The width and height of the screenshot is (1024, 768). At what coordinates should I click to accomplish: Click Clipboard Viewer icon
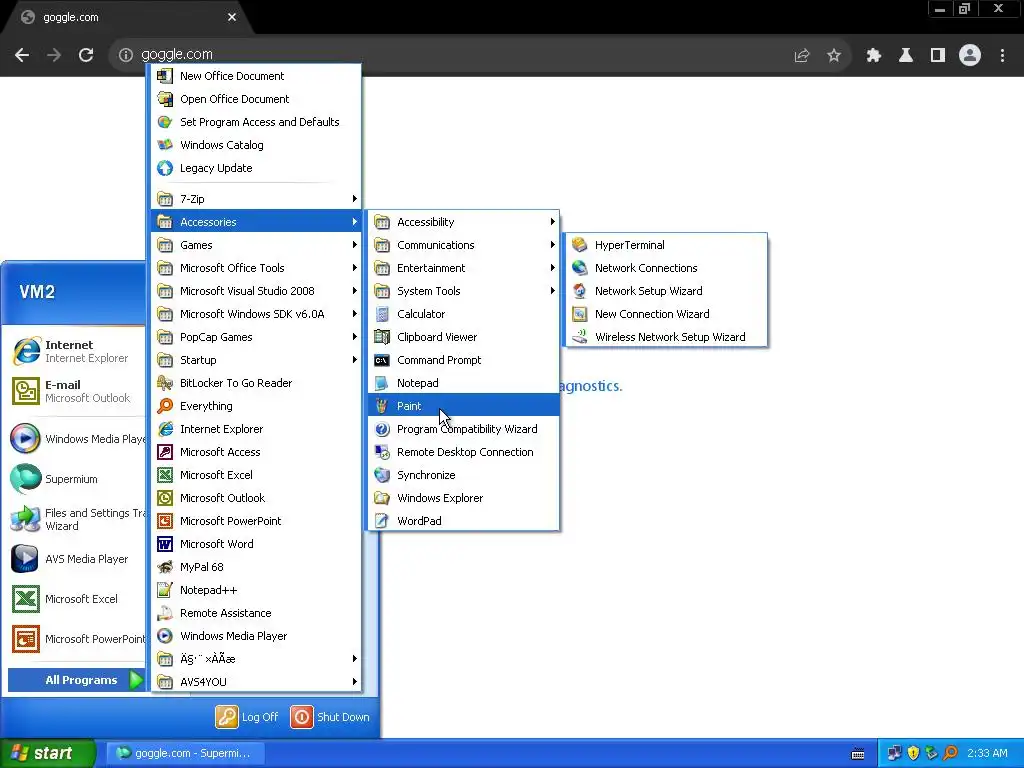(382, 337)
